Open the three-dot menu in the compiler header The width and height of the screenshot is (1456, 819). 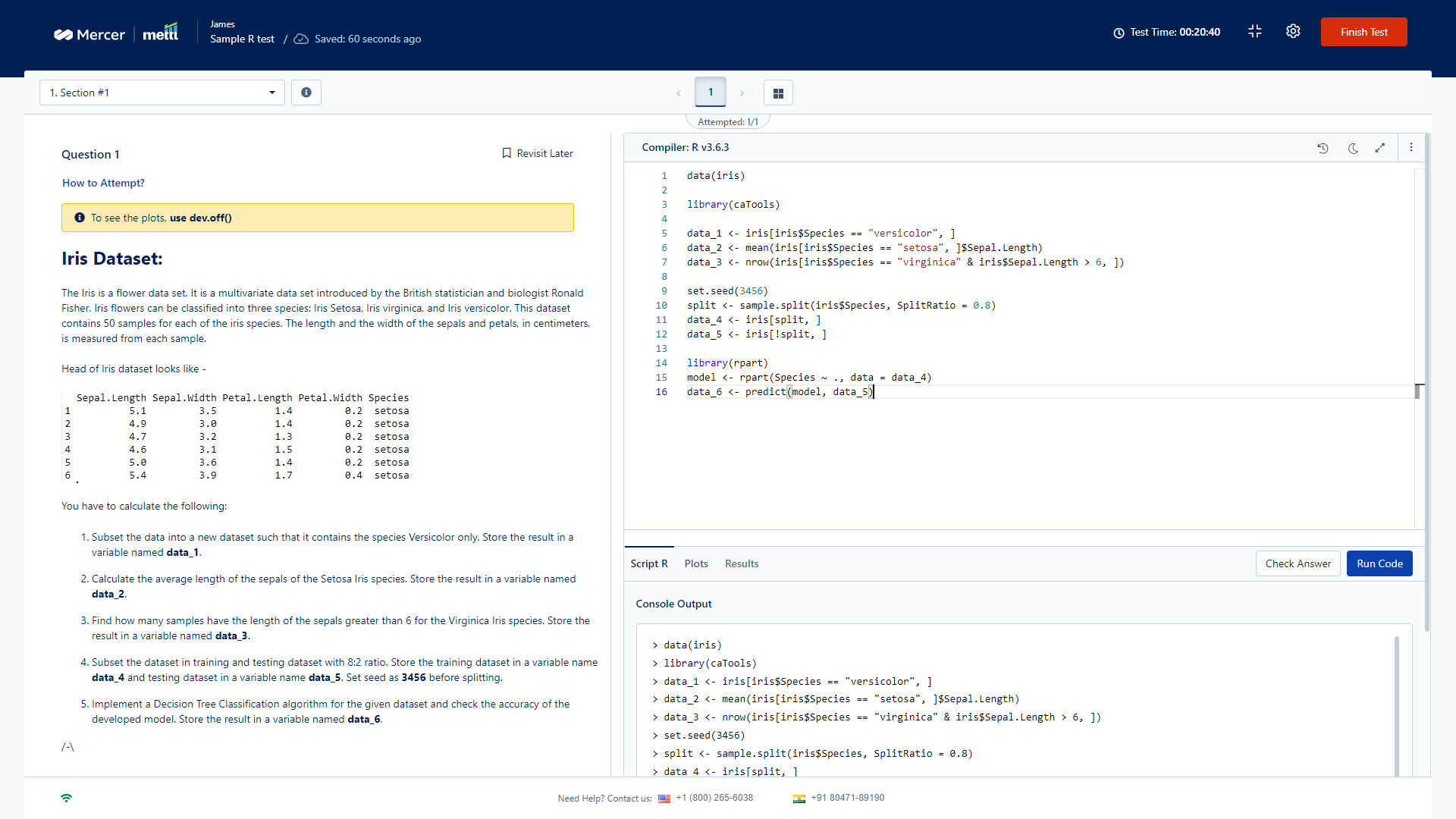click(1411, 147)
